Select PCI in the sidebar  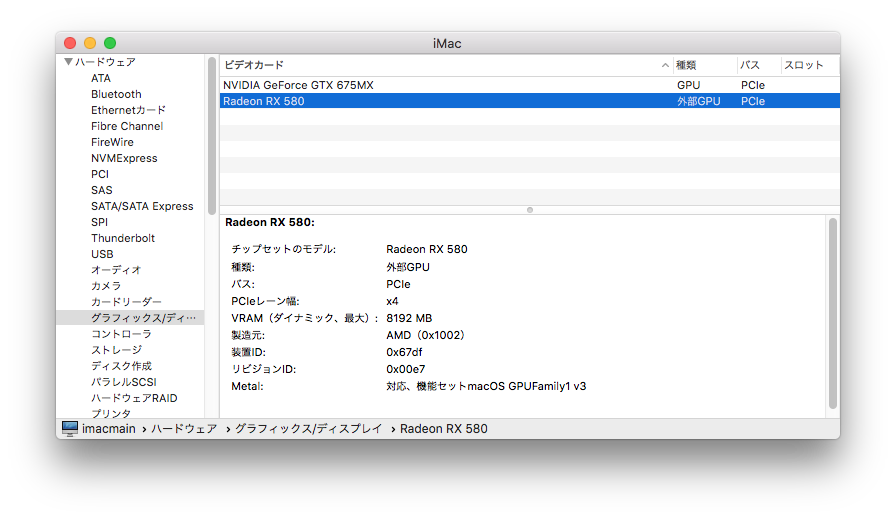99,174
